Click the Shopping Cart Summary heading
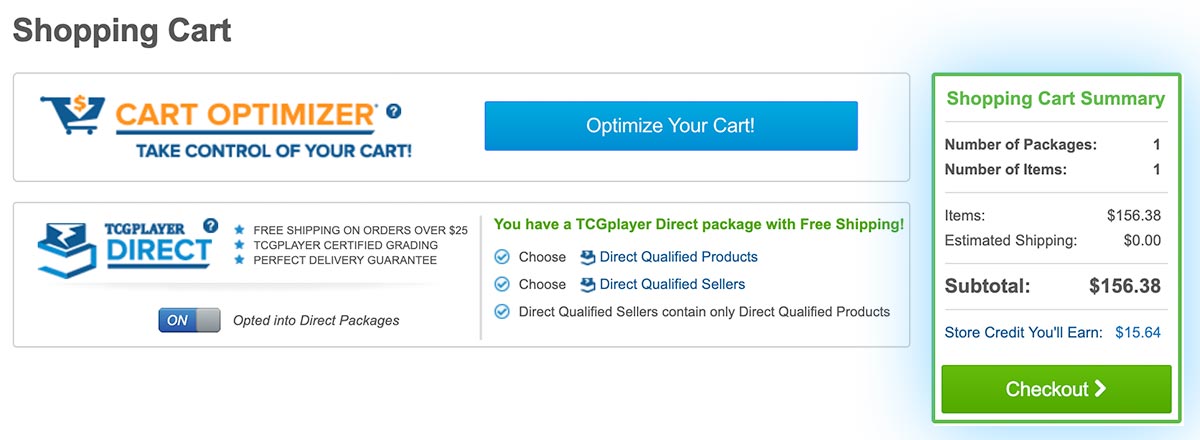Screen dimensions: 1200x440 point(1056,99)
